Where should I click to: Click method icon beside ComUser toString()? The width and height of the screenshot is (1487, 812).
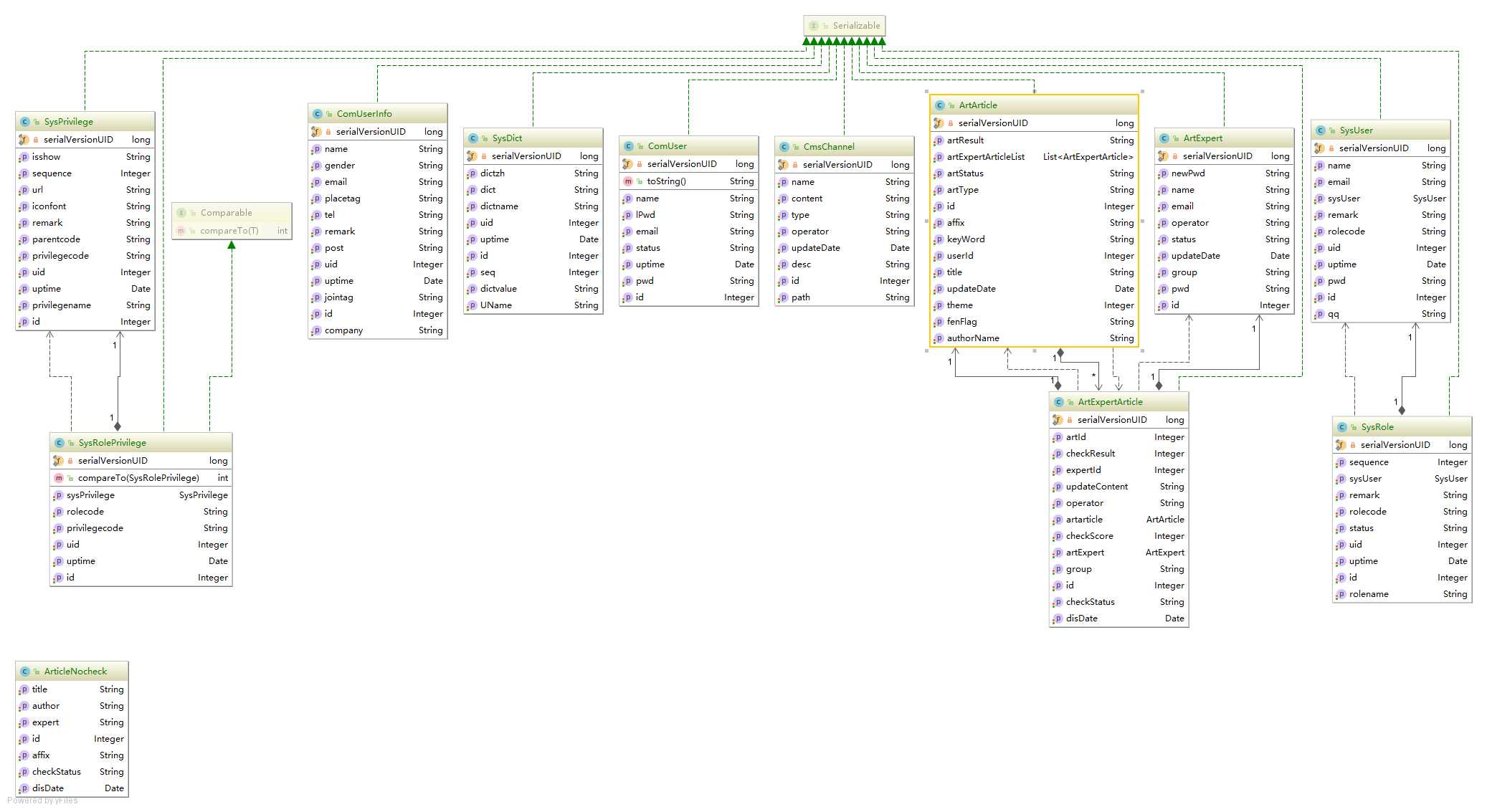[628, 181]
